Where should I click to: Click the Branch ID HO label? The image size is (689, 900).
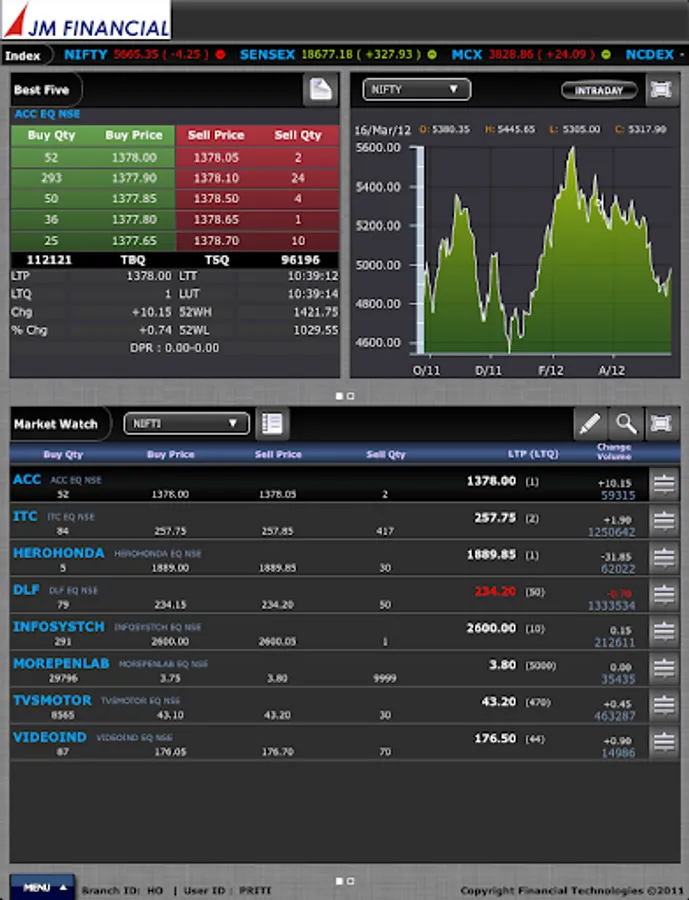(x=122, y=890)
